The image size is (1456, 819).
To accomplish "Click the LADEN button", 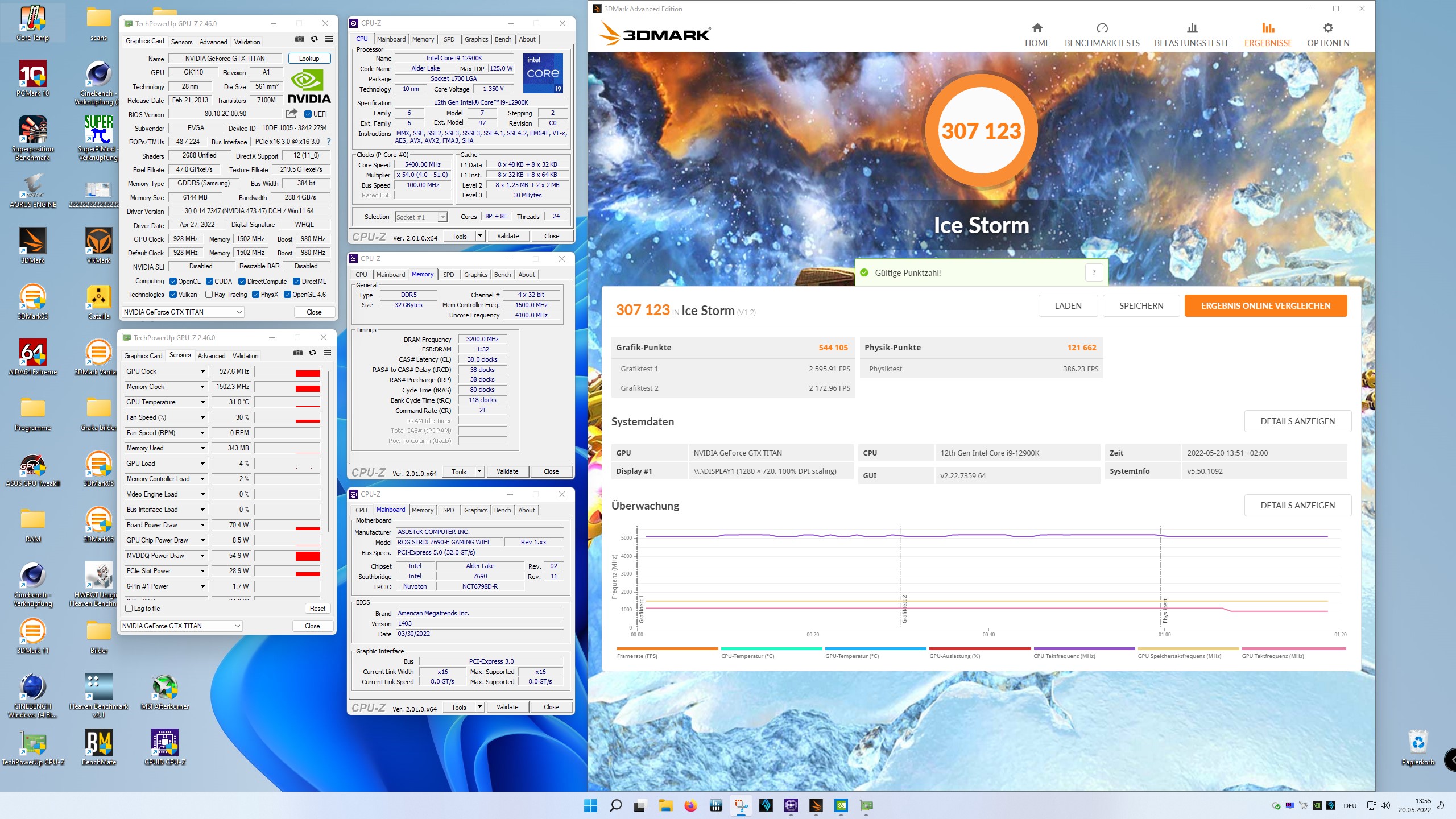I will click(x=1068, y=305).
